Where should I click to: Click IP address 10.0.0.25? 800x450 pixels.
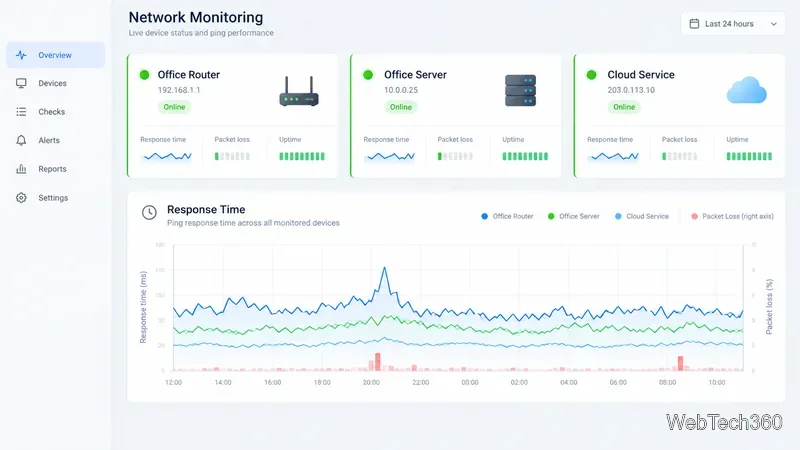pos(401,90)
